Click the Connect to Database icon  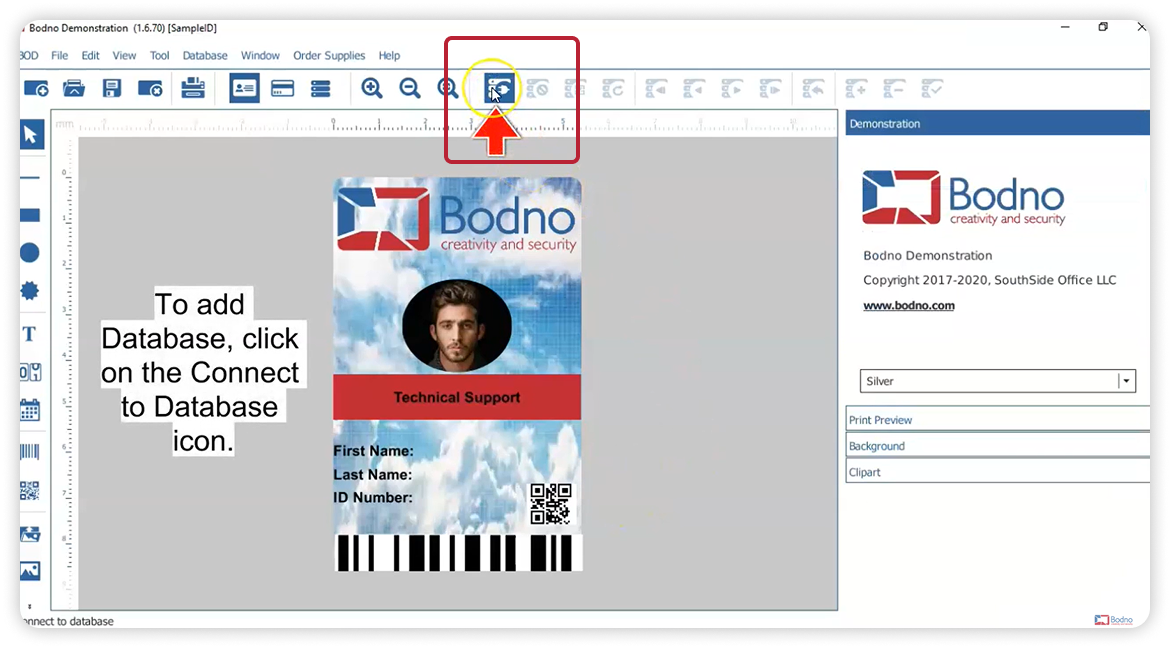tap(499, 89)
